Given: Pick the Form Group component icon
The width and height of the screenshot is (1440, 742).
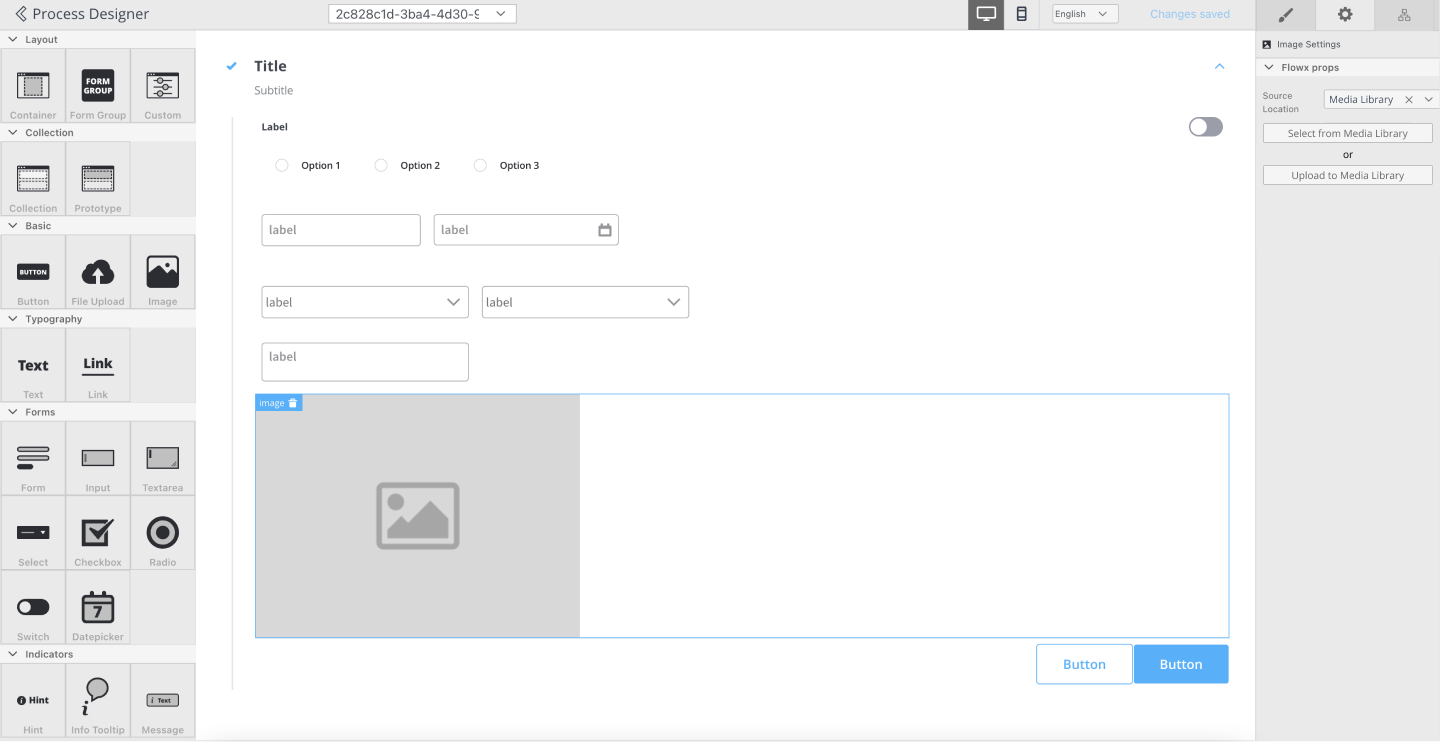Looking at the screenshot, I should (98, 86).
